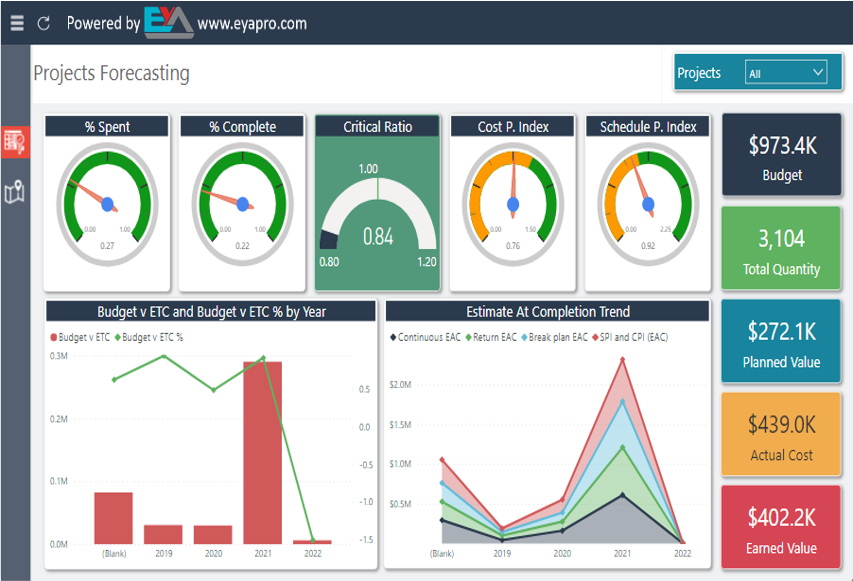Select the Schedule P. Index gauge
The height and width of the screenshot is (581, 853).
(648, 204)
